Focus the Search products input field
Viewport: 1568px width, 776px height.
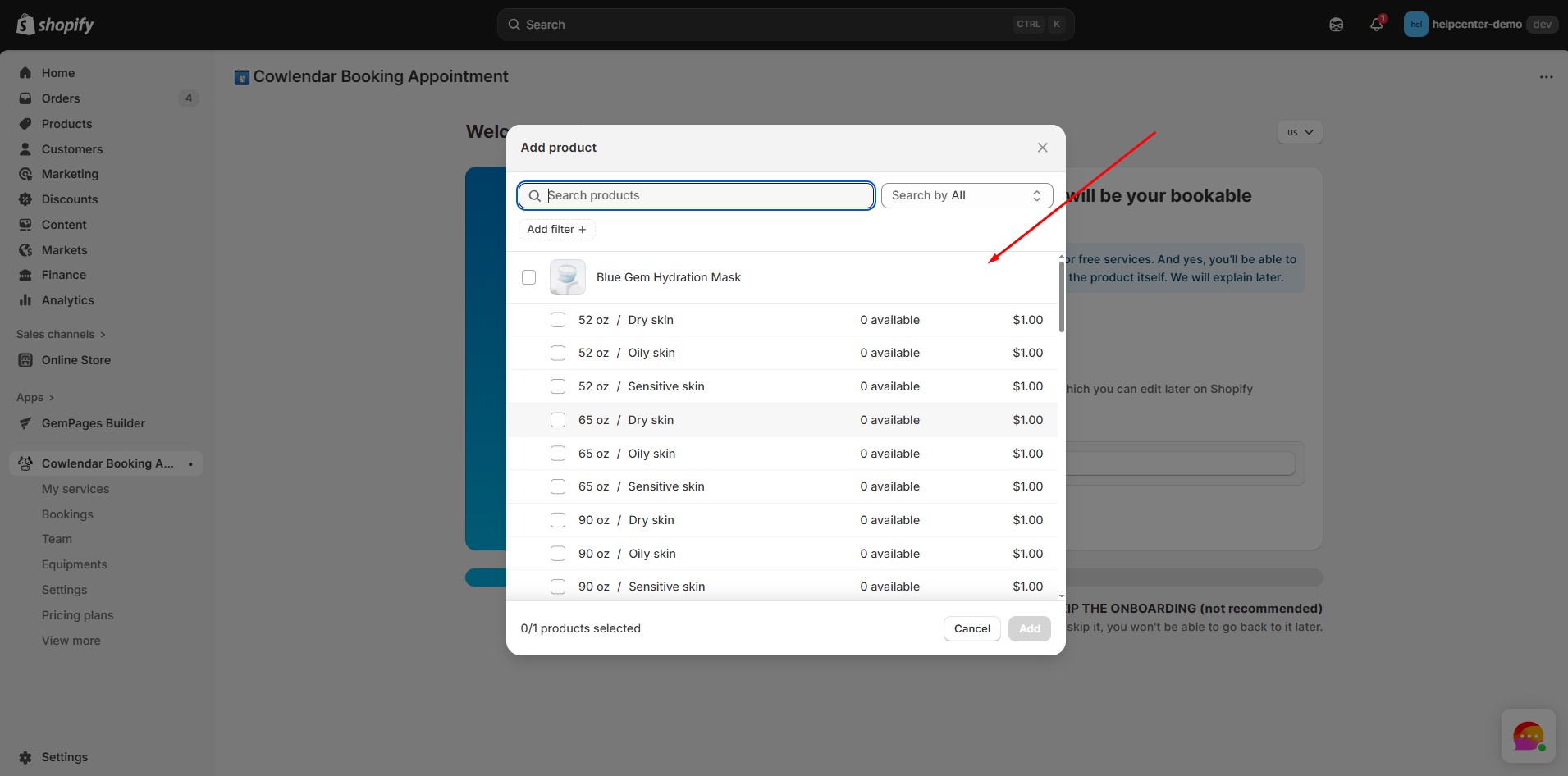706,195
